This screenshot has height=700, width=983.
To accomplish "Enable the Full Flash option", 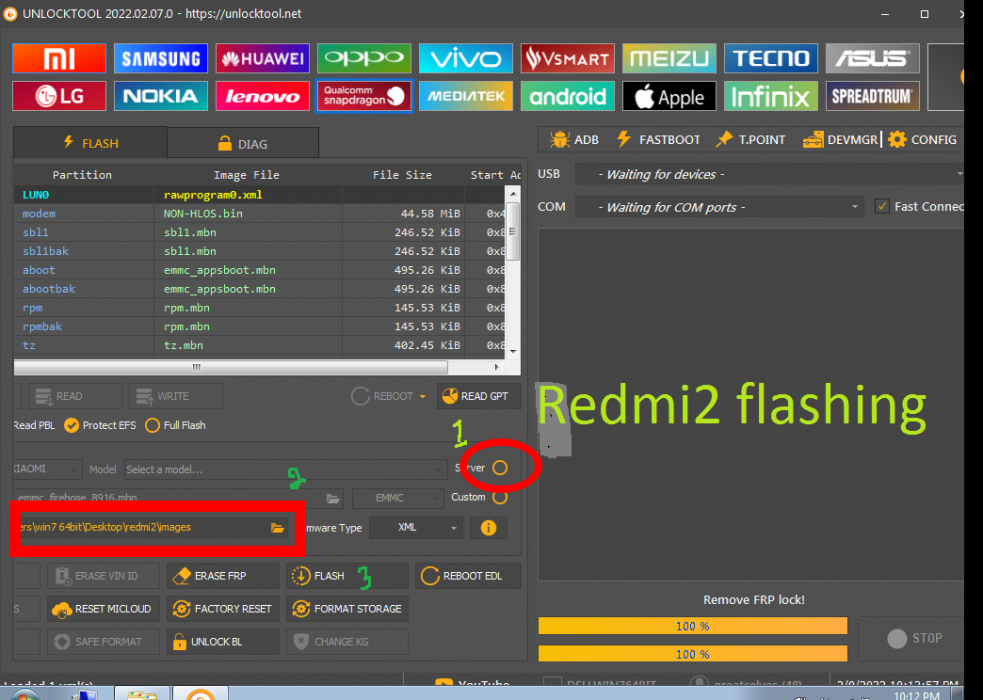I will pos(175,426).
